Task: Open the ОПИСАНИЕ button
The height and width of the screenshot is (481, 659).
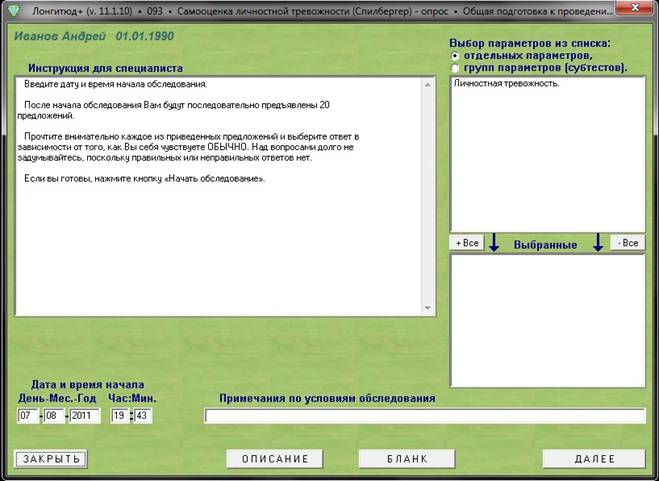Action: 275,459
